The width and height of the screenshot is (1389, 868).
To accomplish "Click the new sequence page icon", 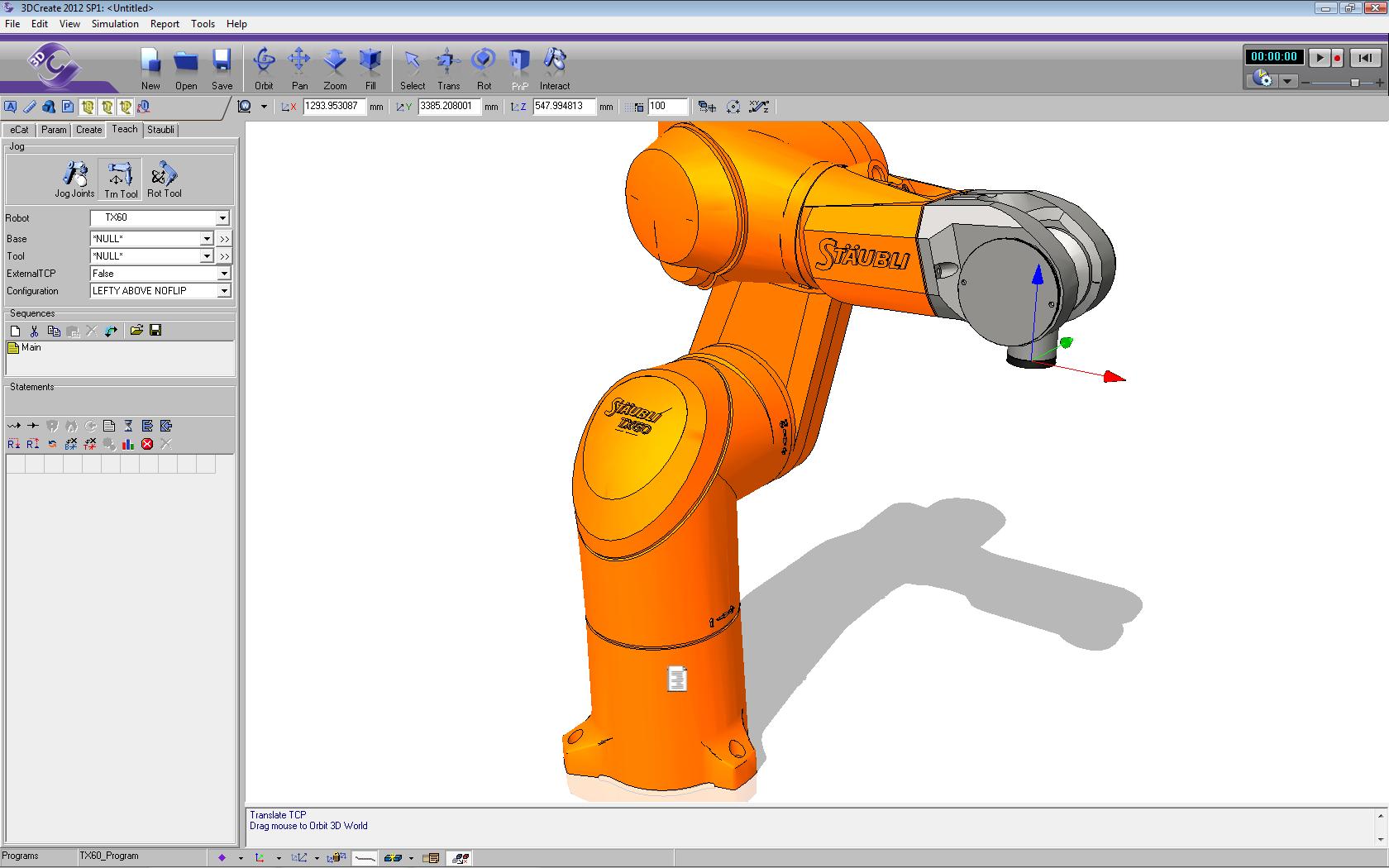I will click(x=15, y=331).
